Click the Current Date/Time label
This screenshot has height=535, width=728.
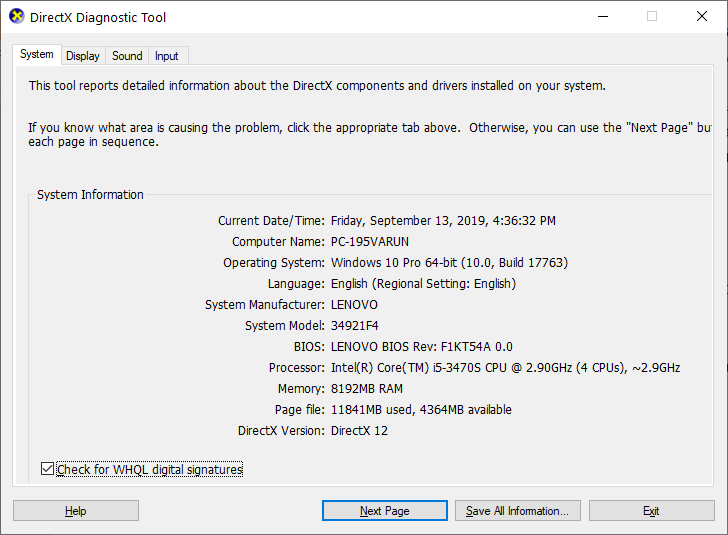click(x=272, y=221)
